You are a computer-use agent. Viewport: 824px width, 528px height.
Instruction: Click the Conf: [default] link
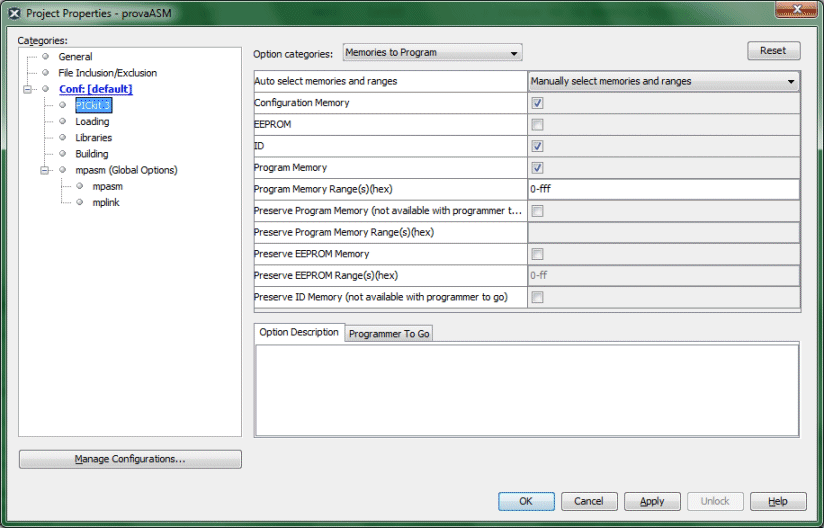(x=95, y=89)
